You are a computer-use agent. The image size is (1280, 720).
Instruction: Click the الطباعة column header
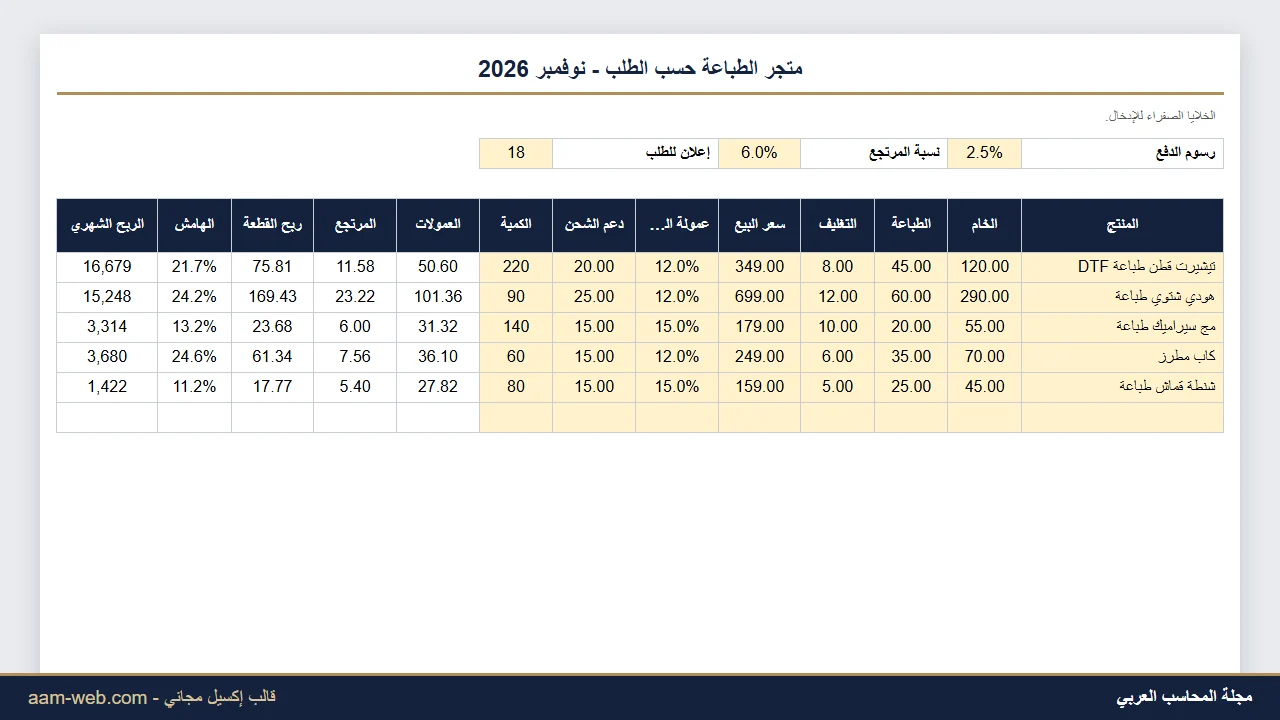coord(911,225)
